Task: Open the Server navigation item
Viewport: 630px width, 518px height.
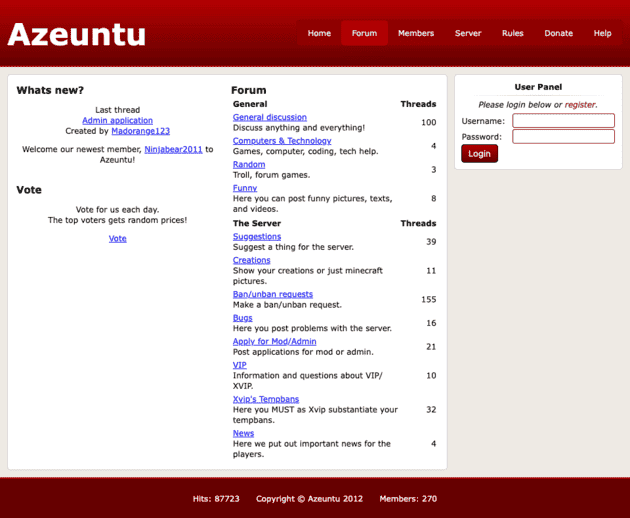Action: coord(468,33)
